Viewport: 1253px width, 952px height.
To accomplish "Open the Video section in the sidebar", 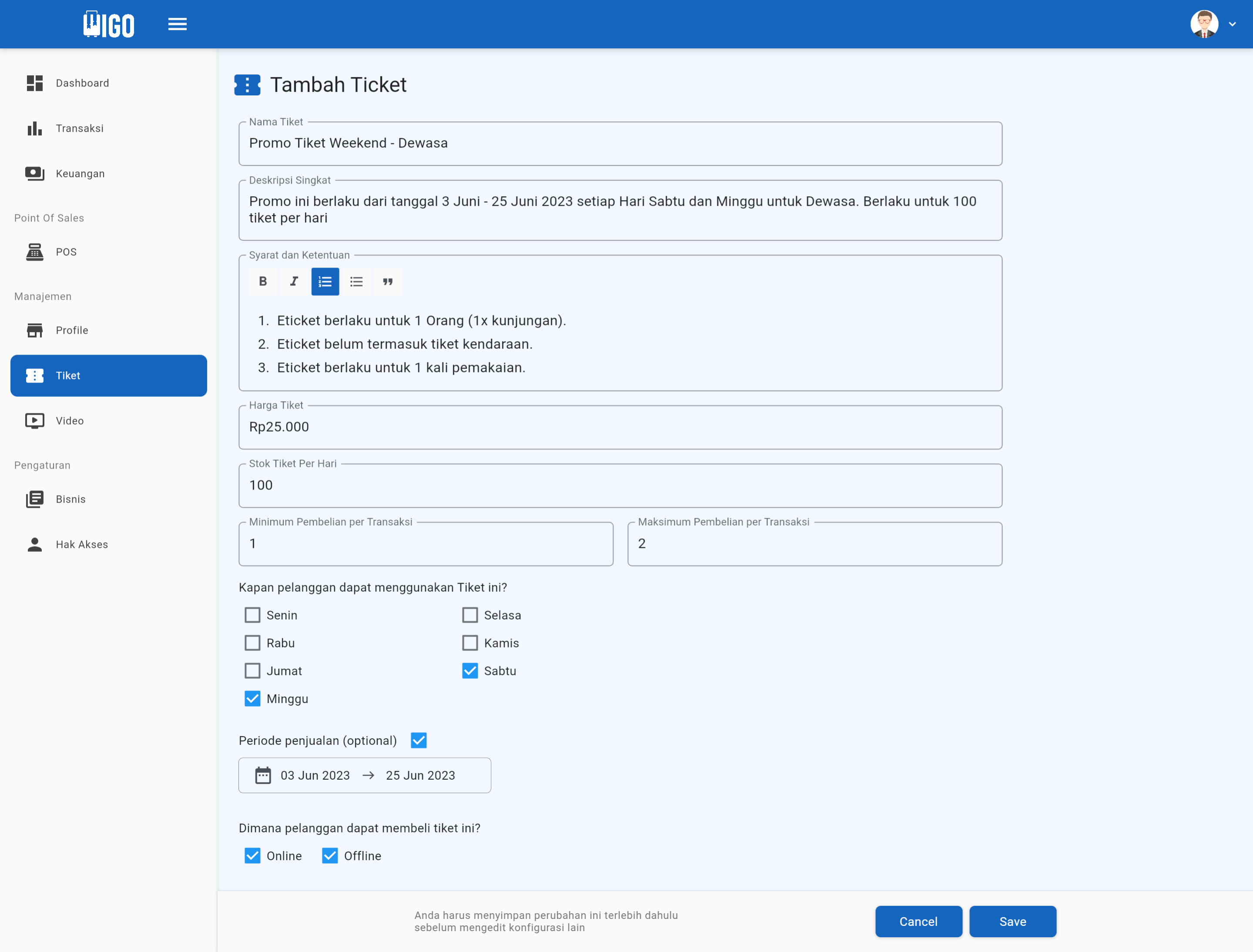I will (70, 420).
